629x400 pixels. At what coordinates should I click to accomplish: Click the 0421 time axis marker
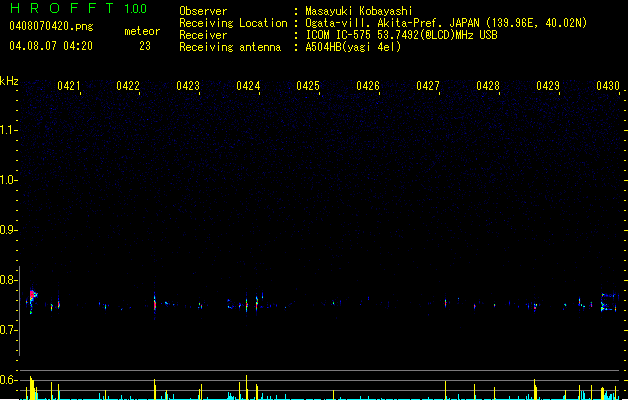tap(69, 86)
